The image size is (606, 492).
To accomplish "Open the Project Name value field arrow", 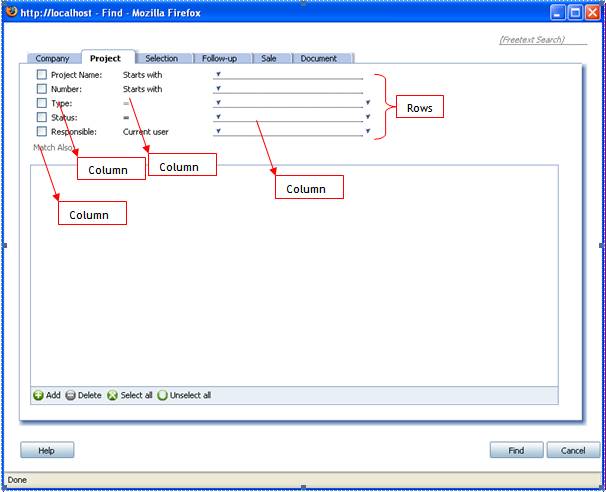I will (218, 74).
